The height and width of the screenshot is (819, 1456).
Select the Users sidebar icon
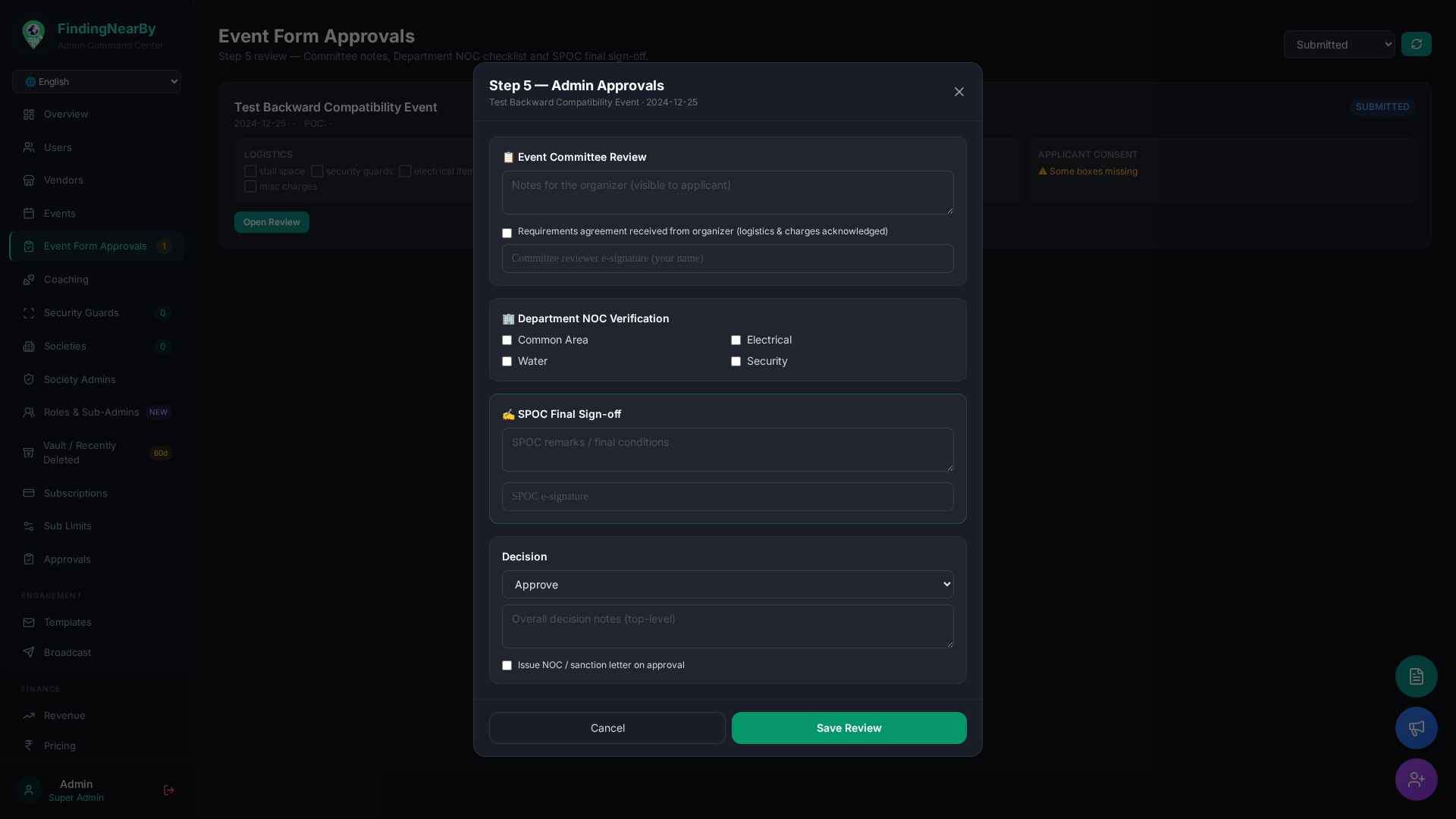tap(28, 147)
